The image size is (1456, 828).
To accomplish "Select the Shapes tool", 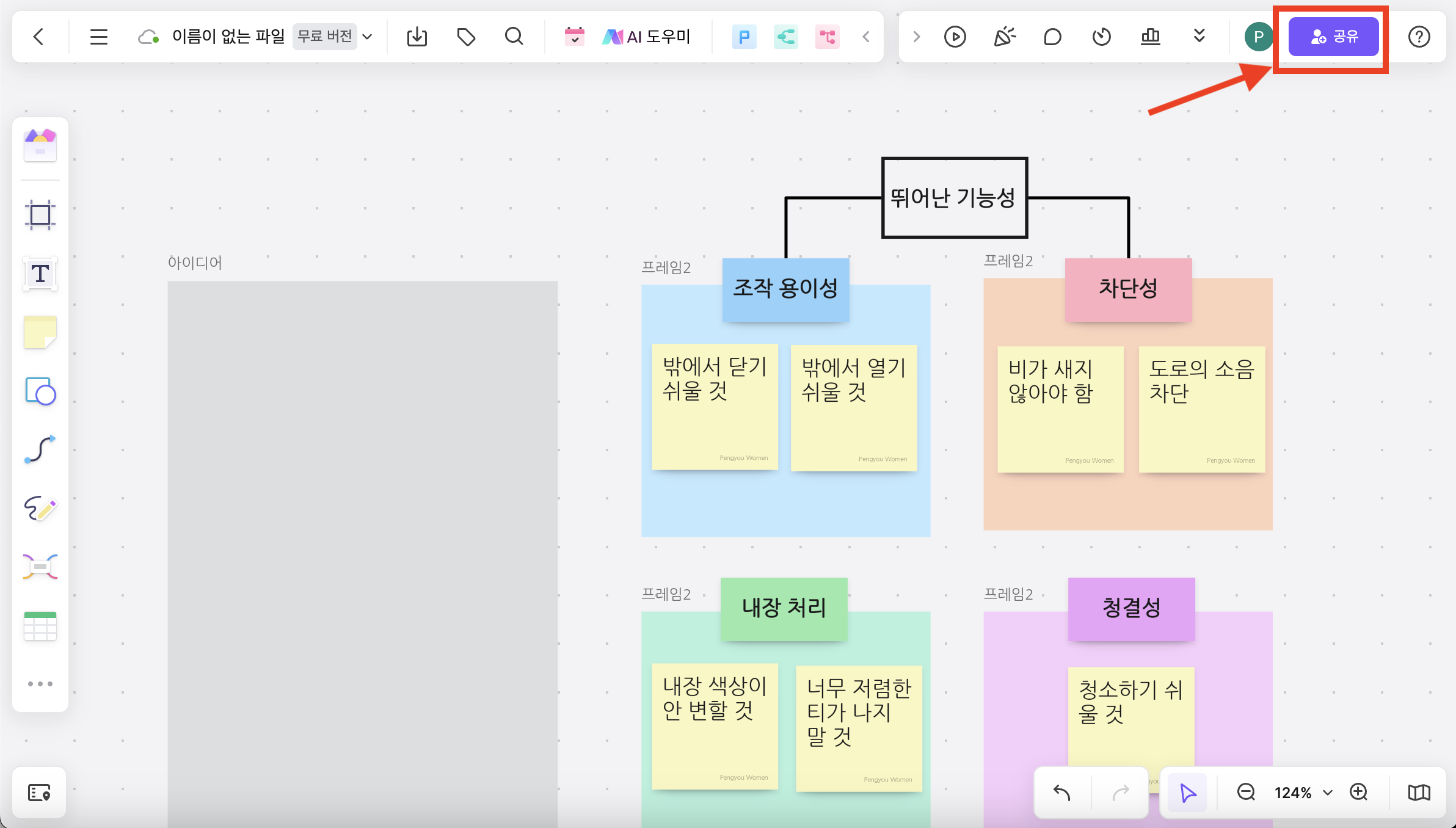I will [40, 391].
